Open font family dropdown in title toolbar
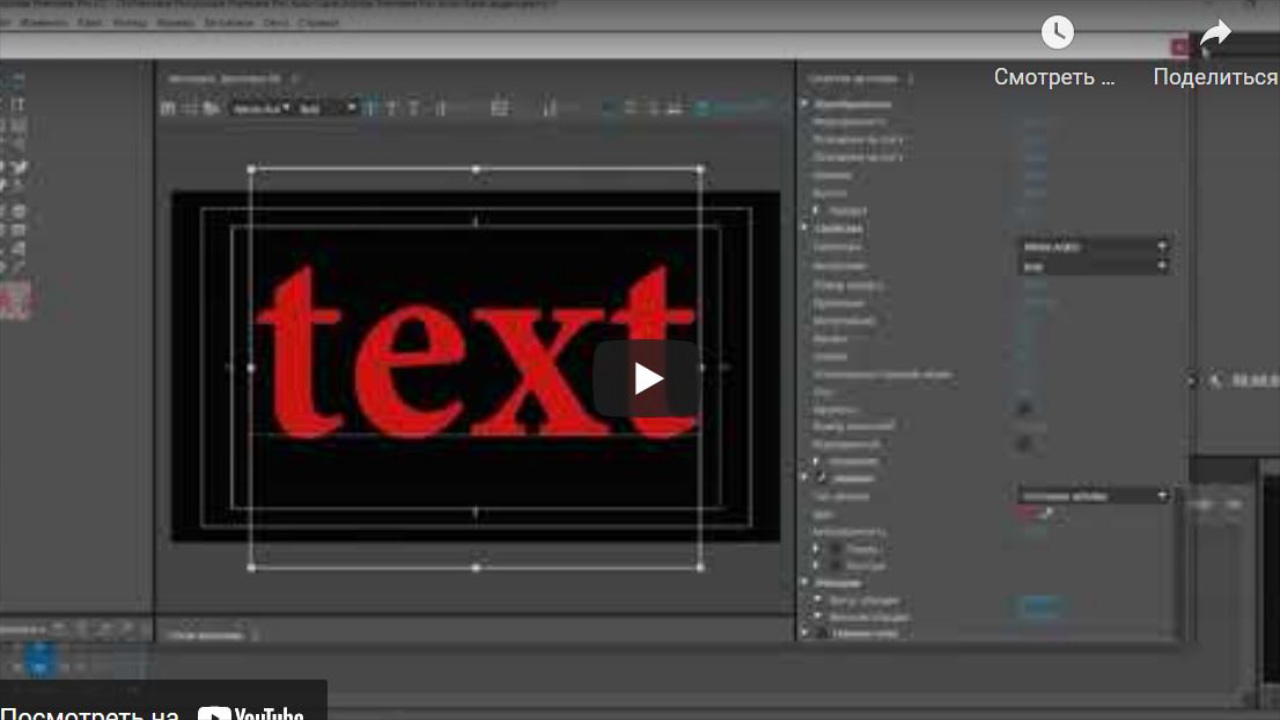 (262, 108)
